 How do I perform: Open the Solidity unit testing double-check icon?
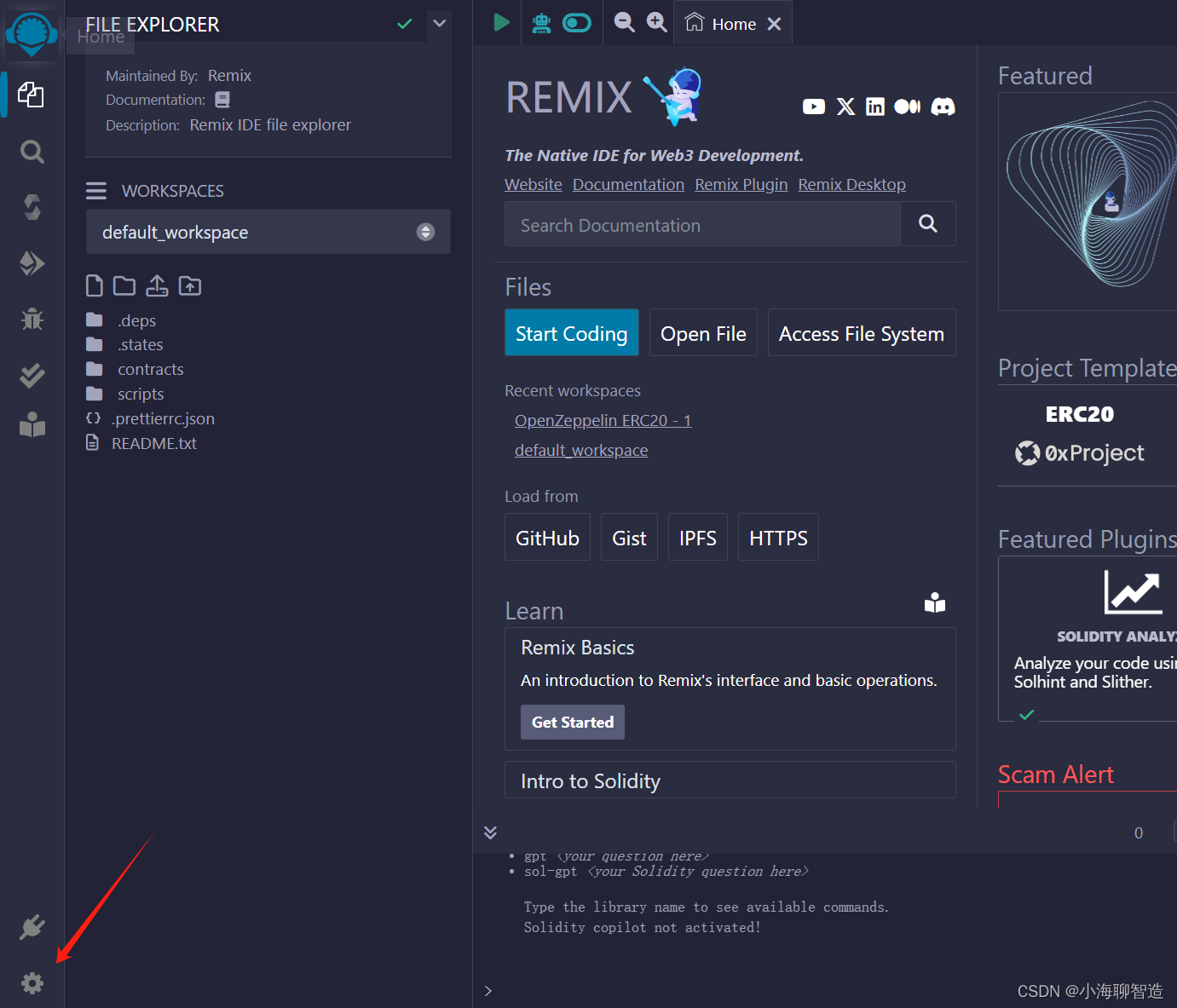coord(32,376)
